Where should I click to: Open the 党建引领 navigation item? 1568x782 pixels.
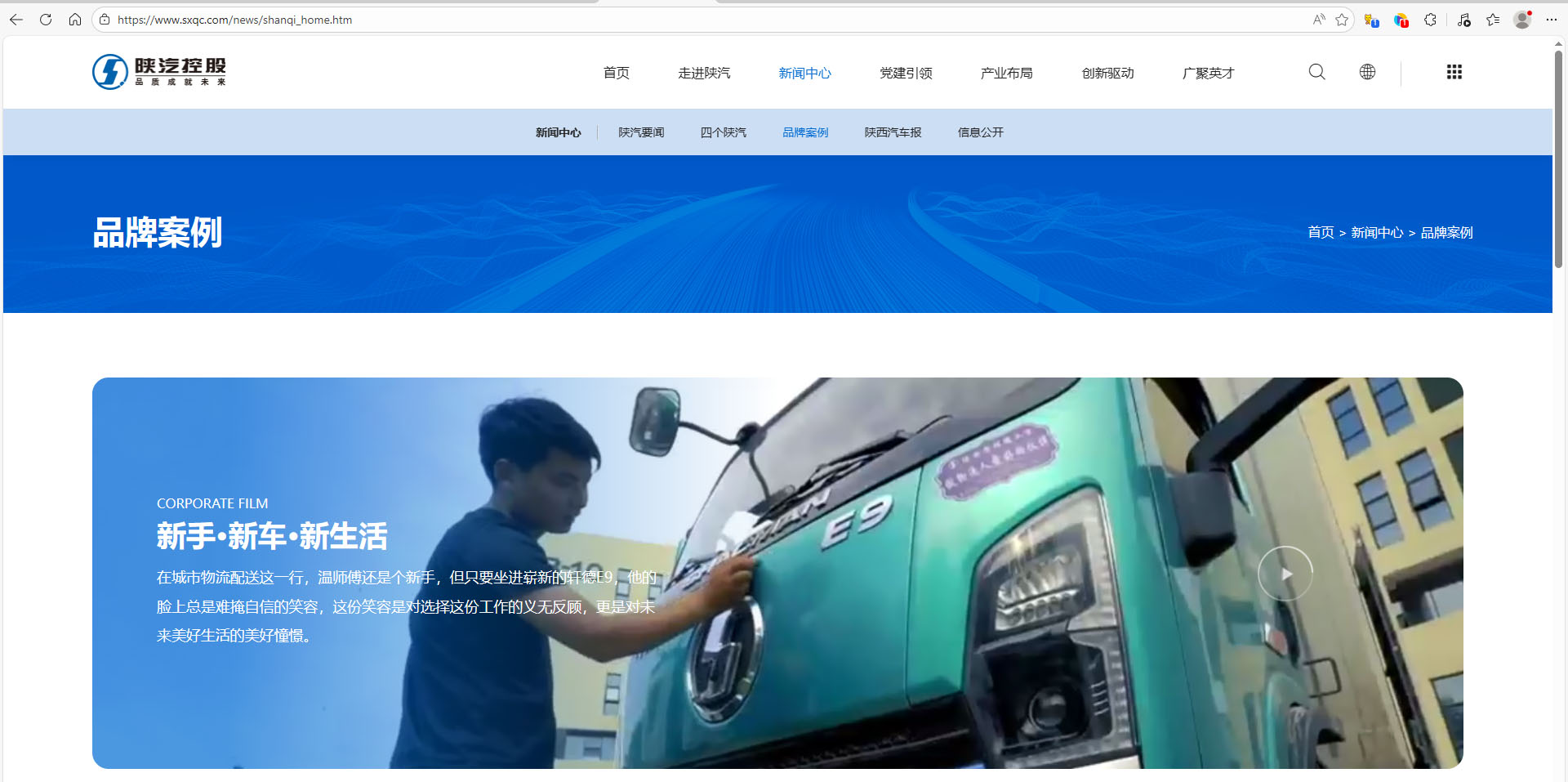tap(906, 74)
